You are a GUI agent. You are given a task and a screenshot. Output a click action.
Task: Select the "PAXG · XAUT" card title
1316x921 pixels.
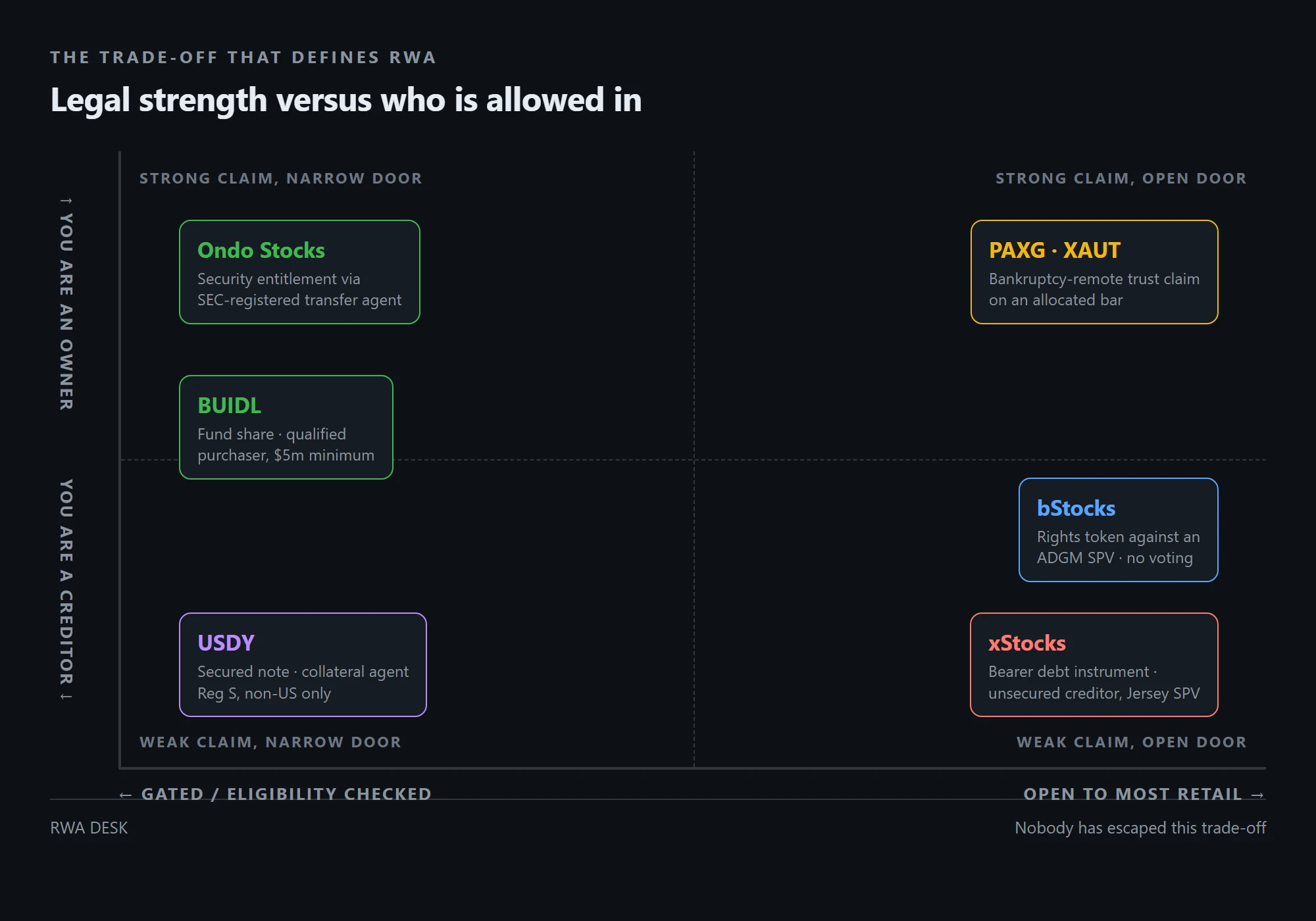(x=1055, y=251)
